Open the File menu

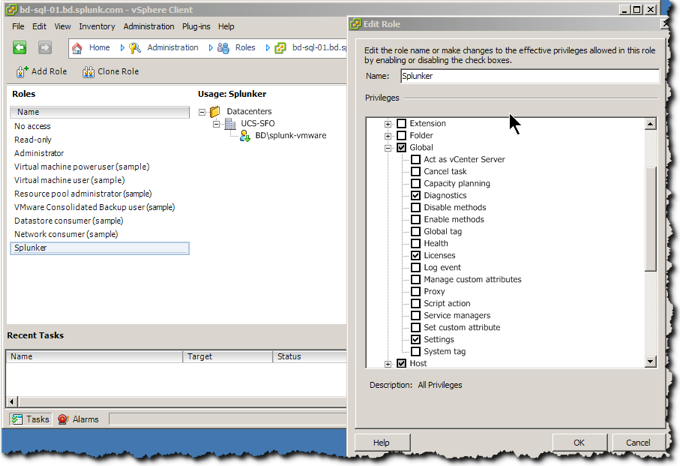click(x=18, y=26)
